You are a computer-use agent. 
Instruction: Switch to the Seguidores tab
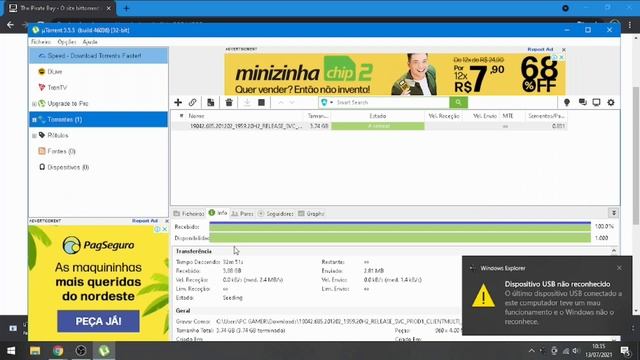(x=276, y=213)
